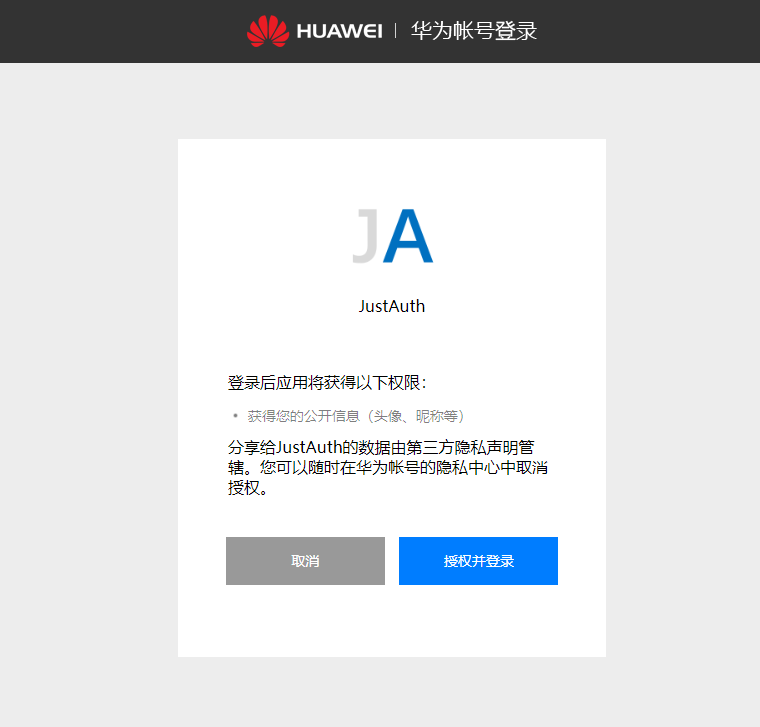This screenshot has height=727, width=760.
Task: Select the 华为帐号登录 header title
Action: click(474, 31)
